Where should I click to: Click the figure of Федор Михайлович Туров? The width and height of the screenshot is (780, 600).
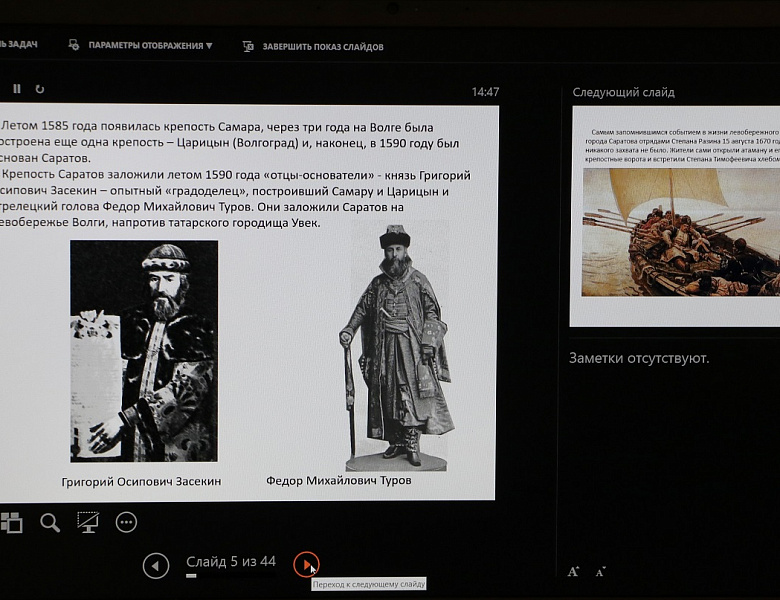point(396,347)
